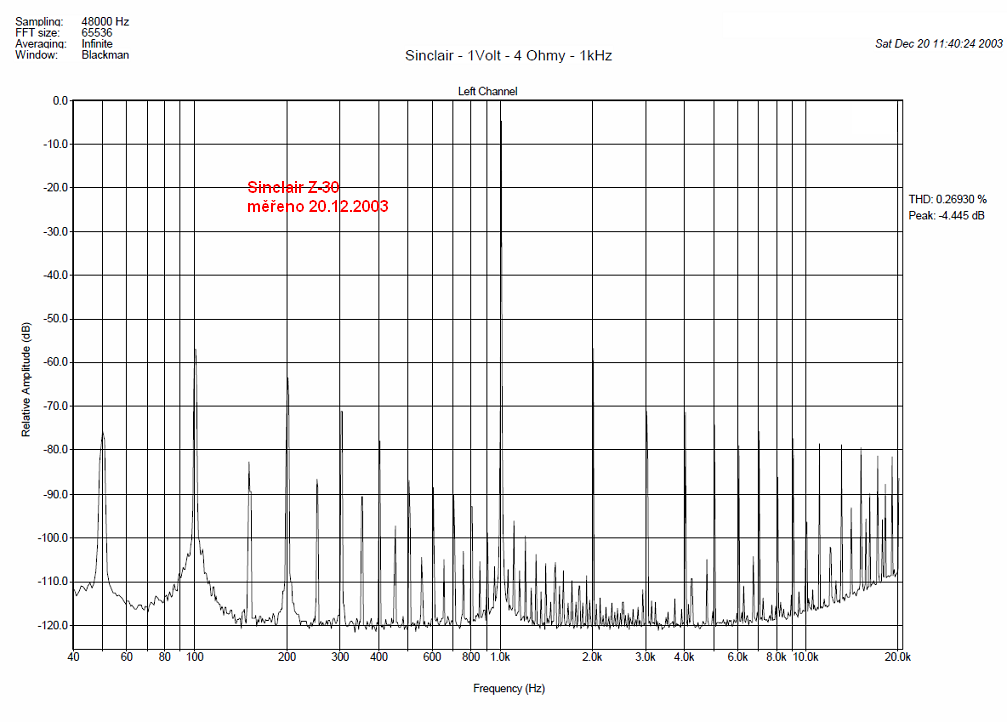Click the '300' frequency axis tick
The image size is (1007, 722).
coord(340,657)
